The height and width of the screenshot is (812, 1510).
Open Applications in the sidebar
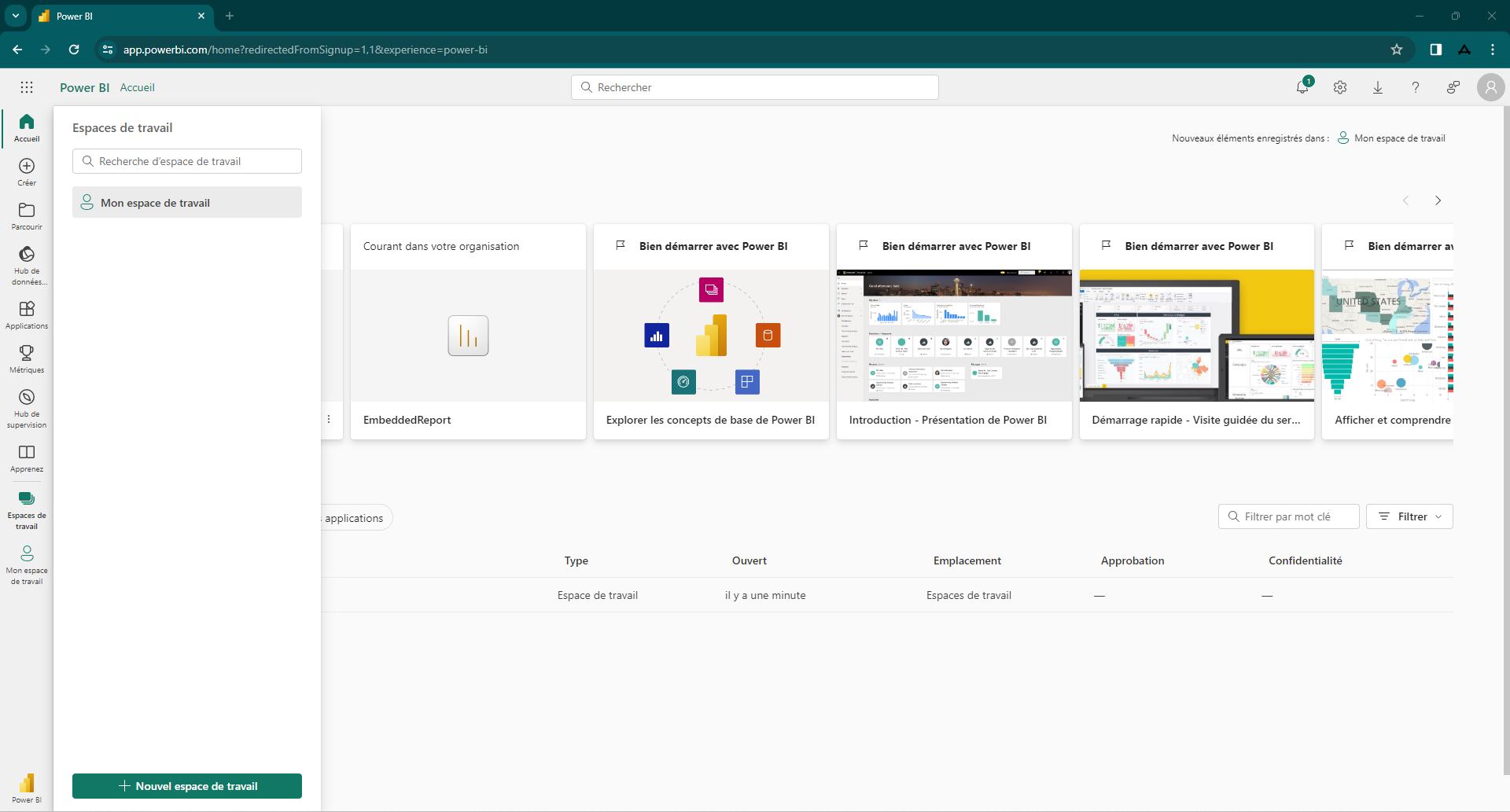point(27,314)
